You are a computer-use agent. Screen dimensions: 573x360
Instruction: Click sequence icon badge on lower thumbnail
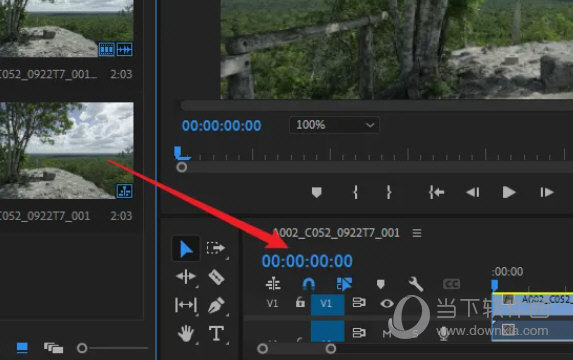click(x=124, y=191)
